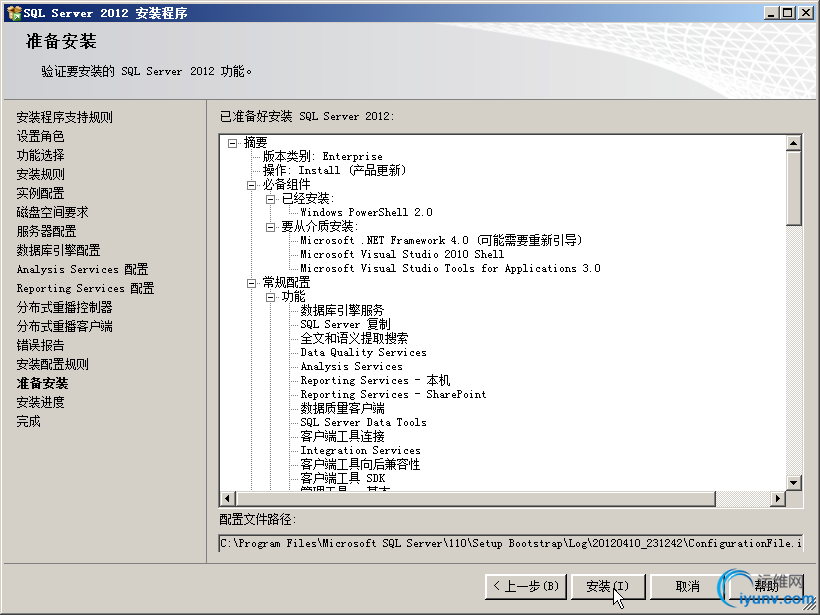Collapse the 要从介质安装 node

(x=270, y=227)
